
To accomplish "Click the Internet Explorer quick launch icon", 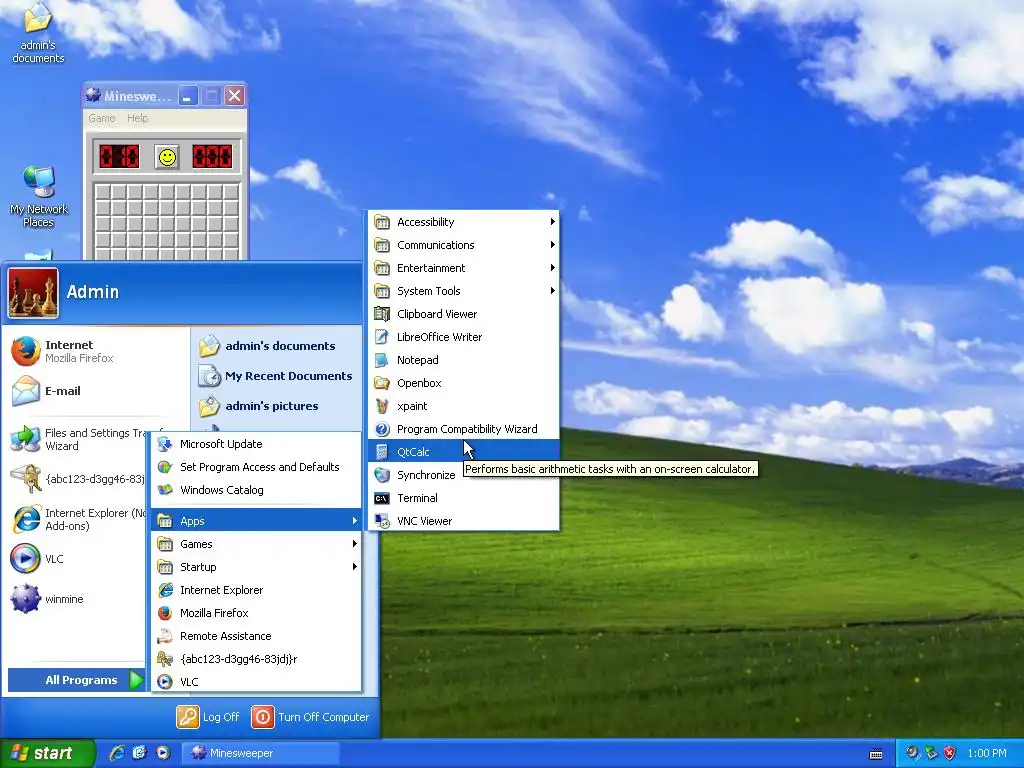I will coord(117,753).
